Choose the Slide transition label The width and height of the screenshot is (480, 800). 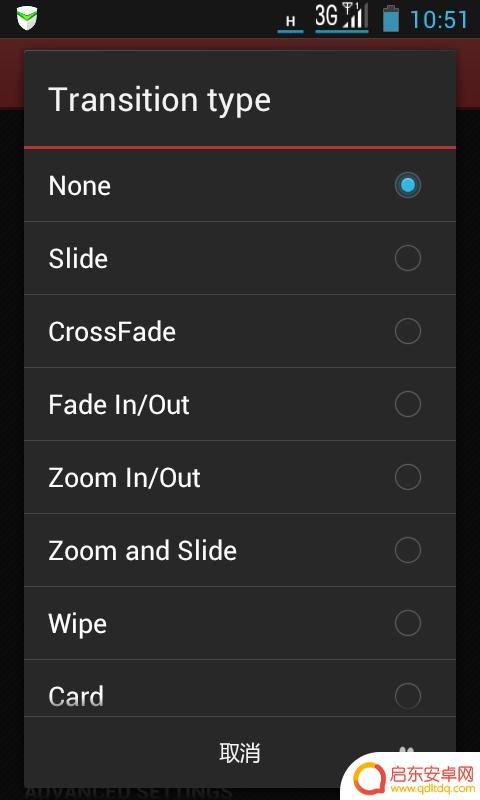point(78,258)
